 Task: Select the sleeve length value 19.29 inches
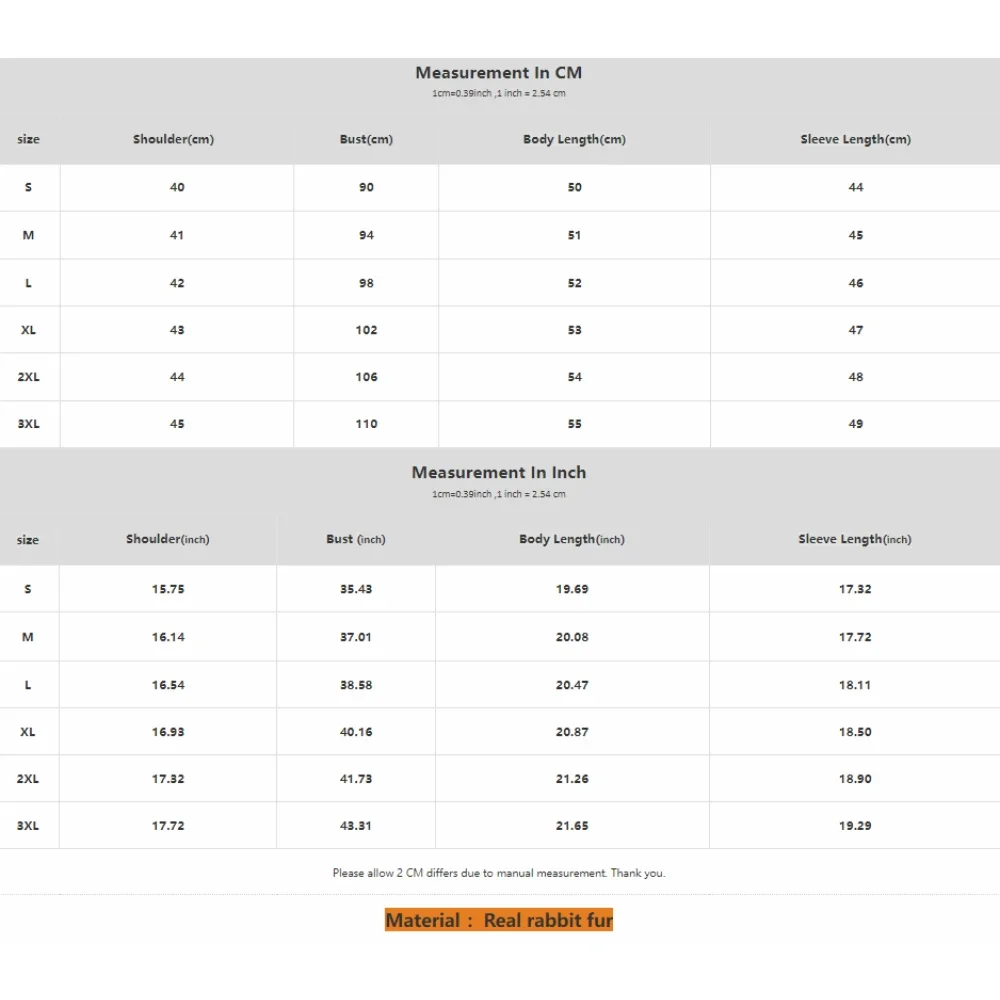coord(855,826)
